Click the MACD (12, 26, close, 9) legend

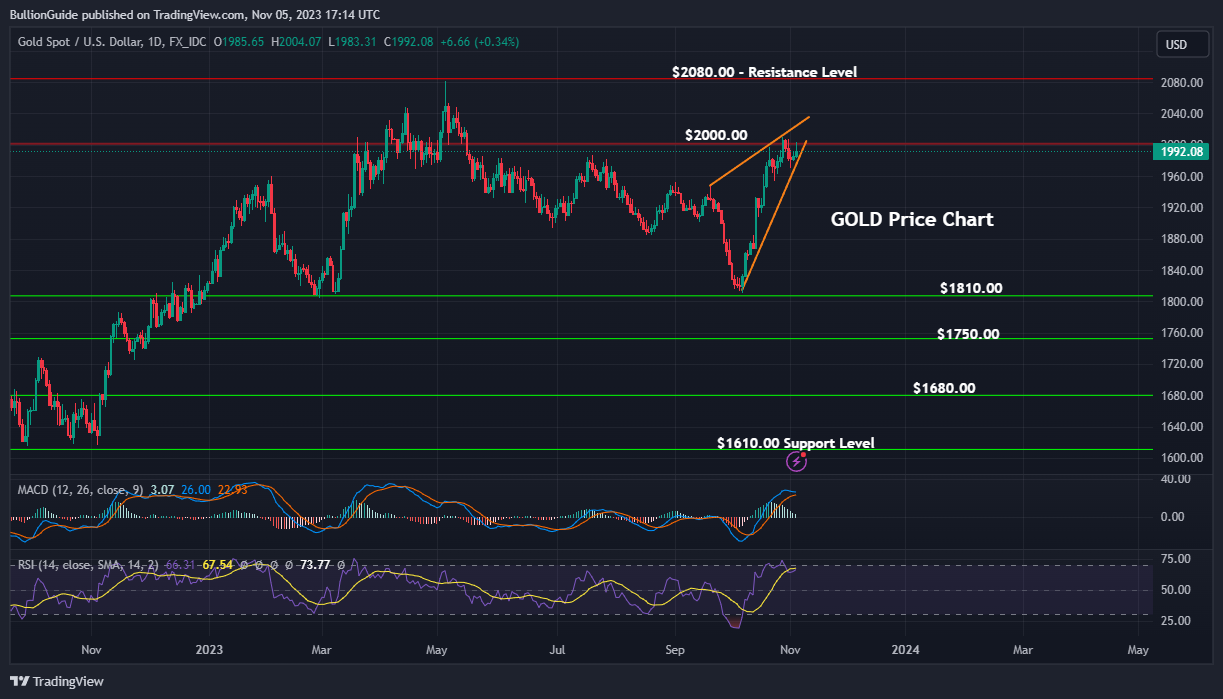tap(81, 489)
